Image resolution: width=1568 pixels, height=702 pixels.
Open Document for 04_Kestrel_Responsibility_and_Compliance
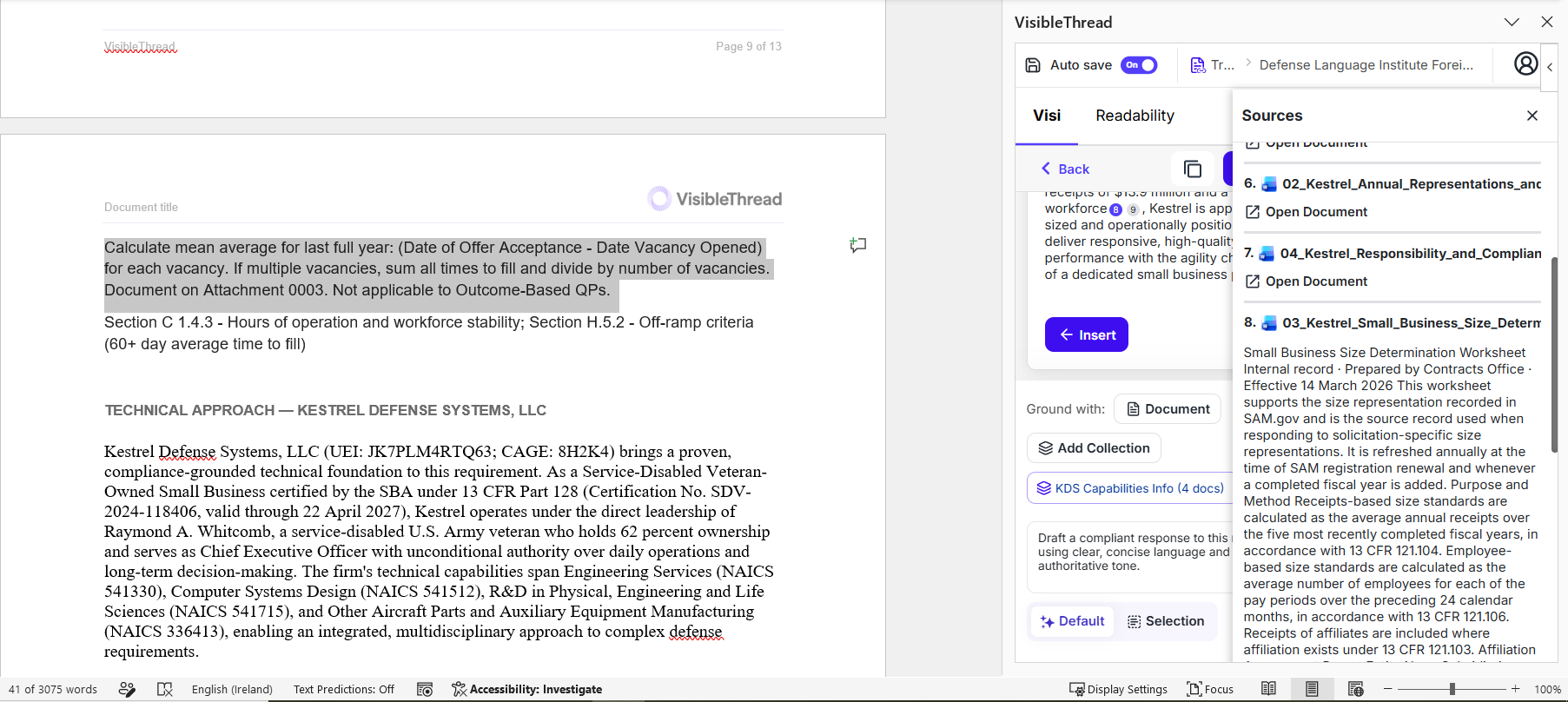pyautogui.click(x=1306, y=281)
